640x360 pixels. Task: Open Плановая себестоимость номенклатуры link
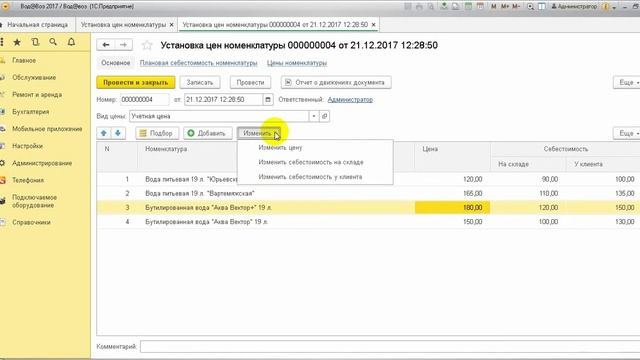(x=198, y=63)
